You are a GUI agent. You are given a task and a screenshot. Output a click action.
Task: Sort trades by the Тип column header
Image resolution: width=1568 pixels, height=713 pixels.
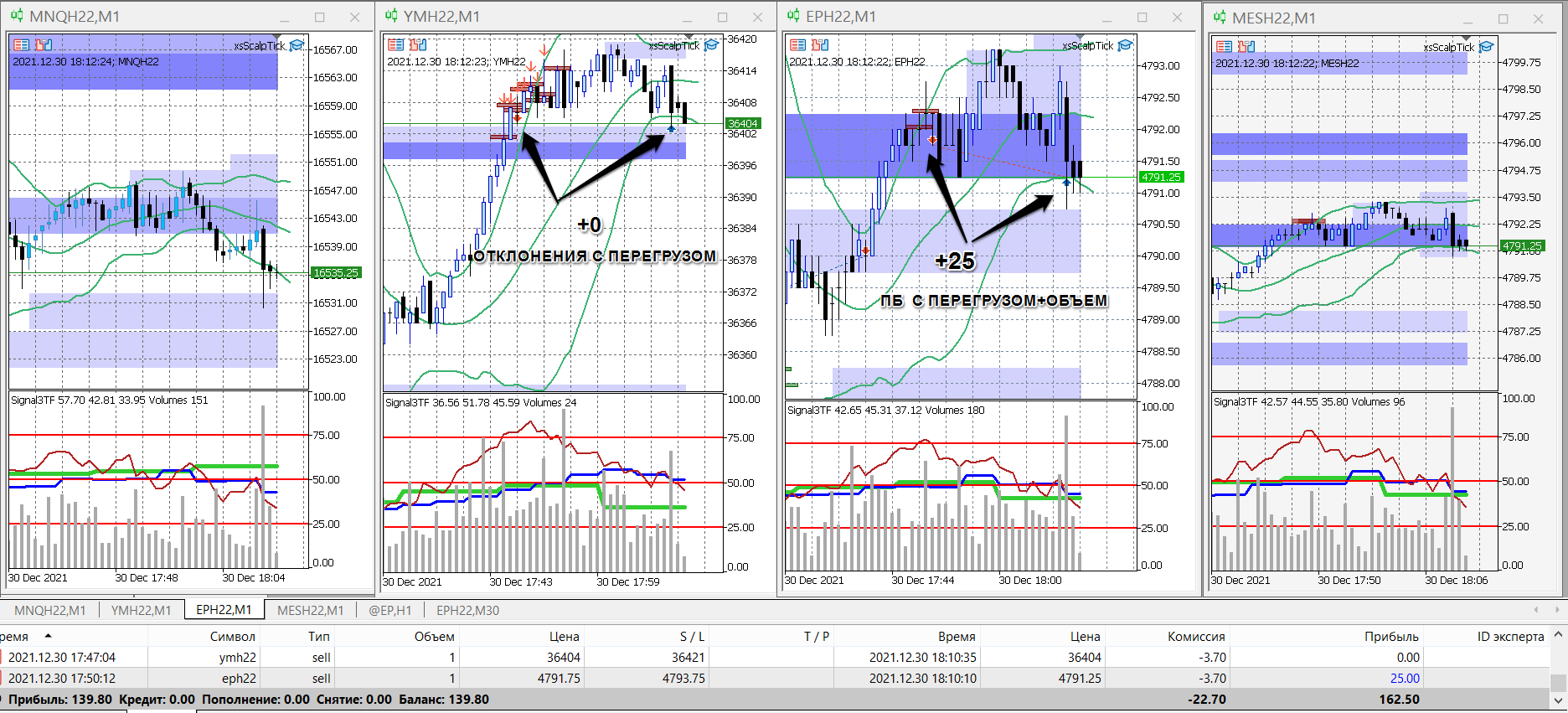click(319, 637)
